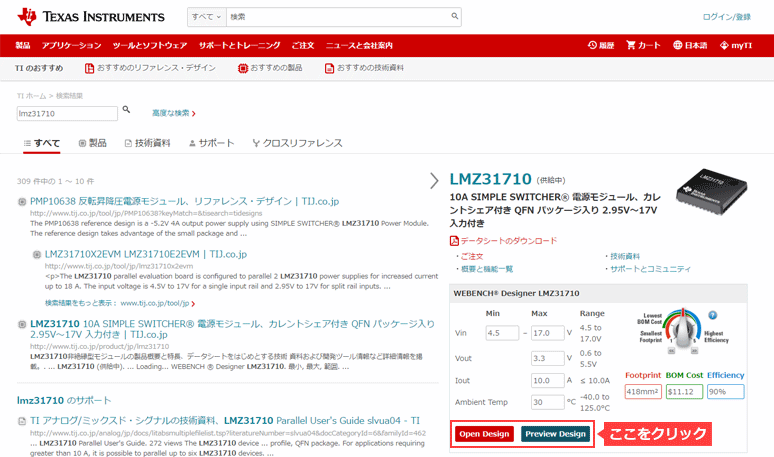Collapse the product panel with the chevron arrow
Screen dimensions: 774x457
pyautogui.click(x=434, y=181)
